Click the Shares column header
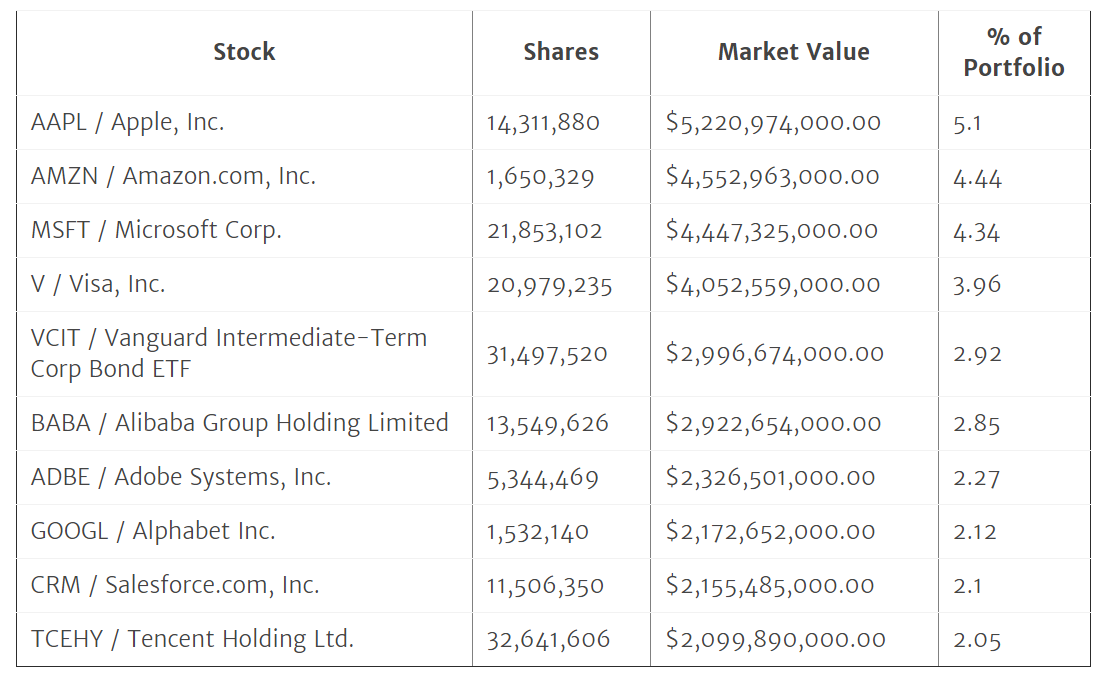This screenshot has height=678, width=1103. (561, 52)
